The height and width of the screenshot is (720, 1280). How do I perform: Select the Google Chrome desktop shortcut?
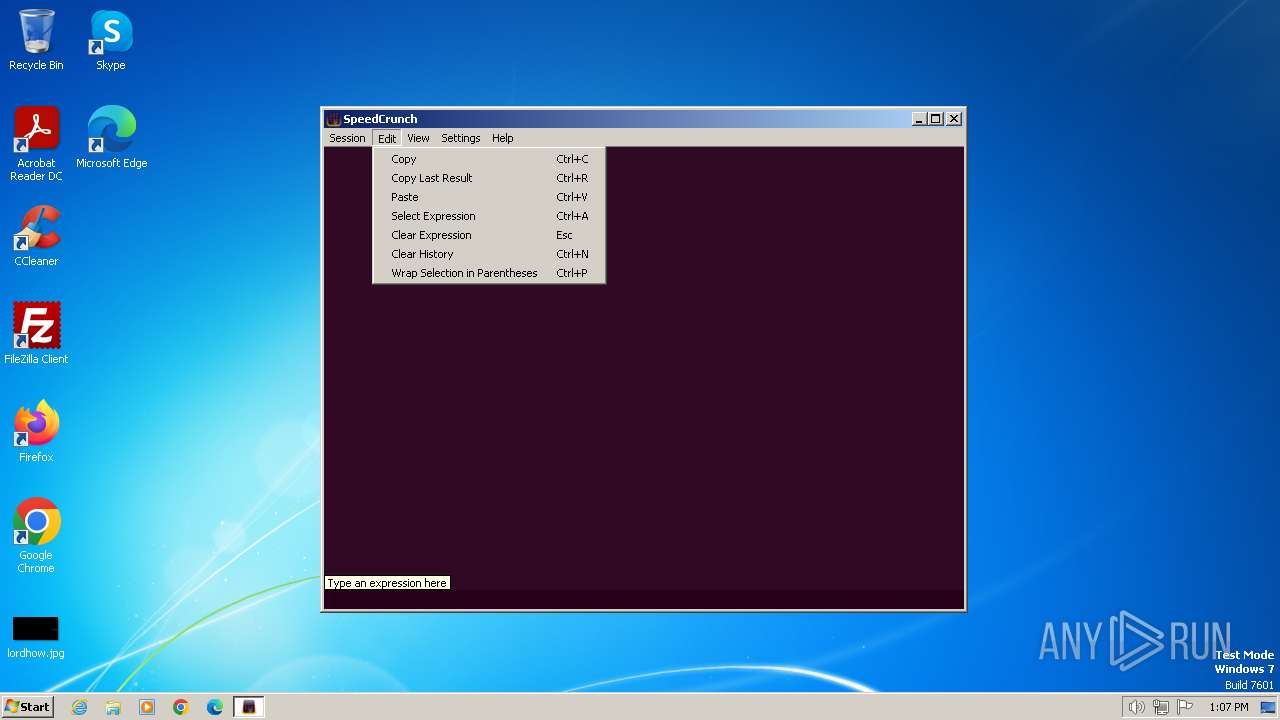click(36, 536)
